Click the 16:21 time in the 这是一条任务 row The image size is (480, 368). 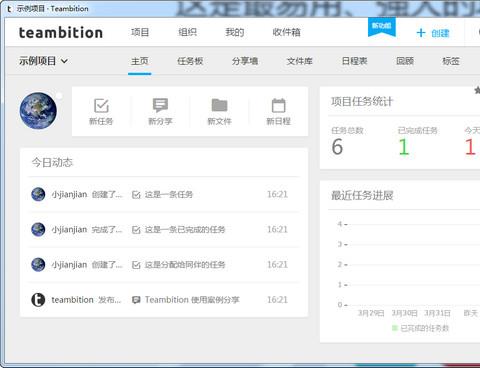pyautogui.click(x=277, y=194)
